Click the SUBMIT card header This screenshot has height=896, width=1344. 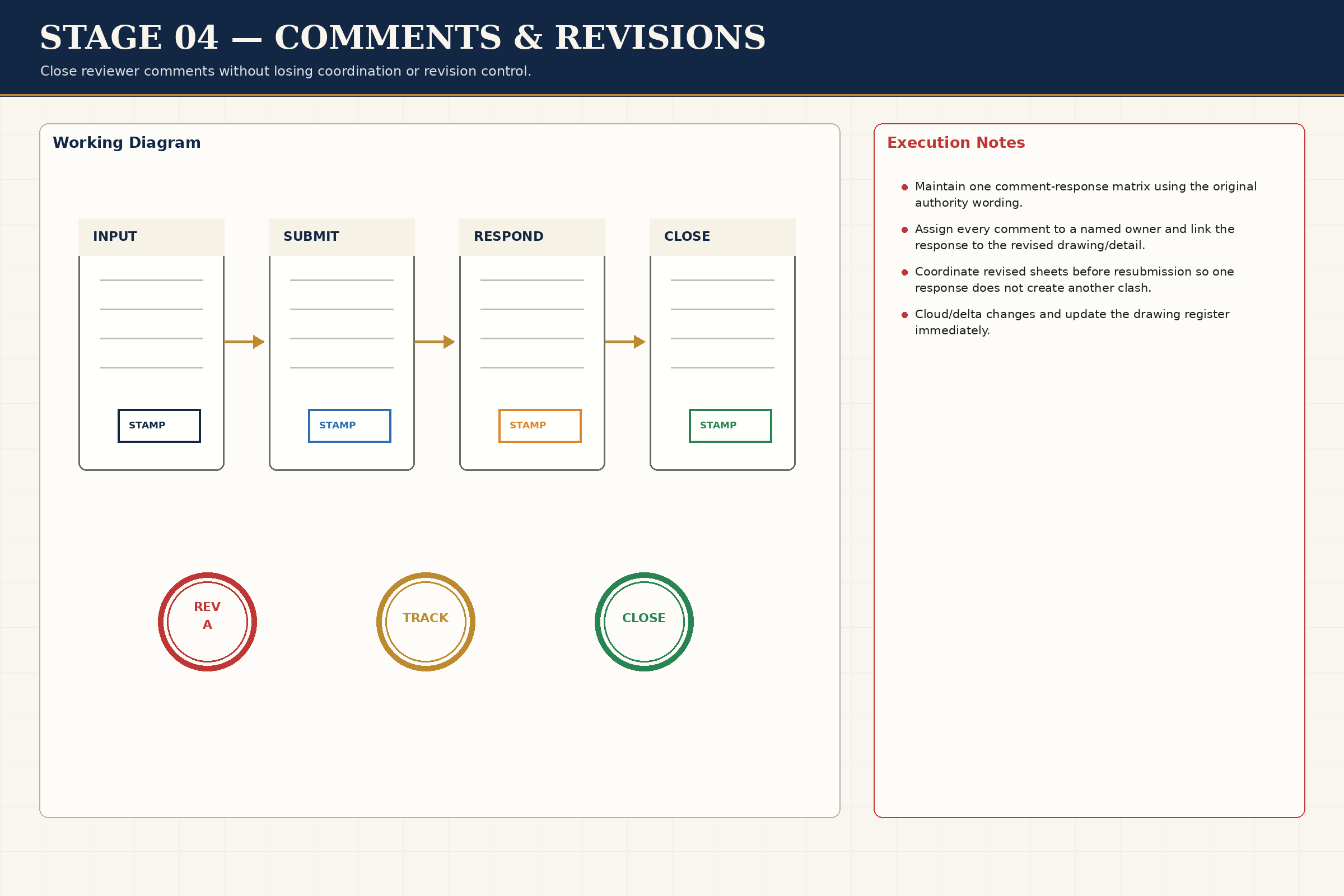pos(342,236)
